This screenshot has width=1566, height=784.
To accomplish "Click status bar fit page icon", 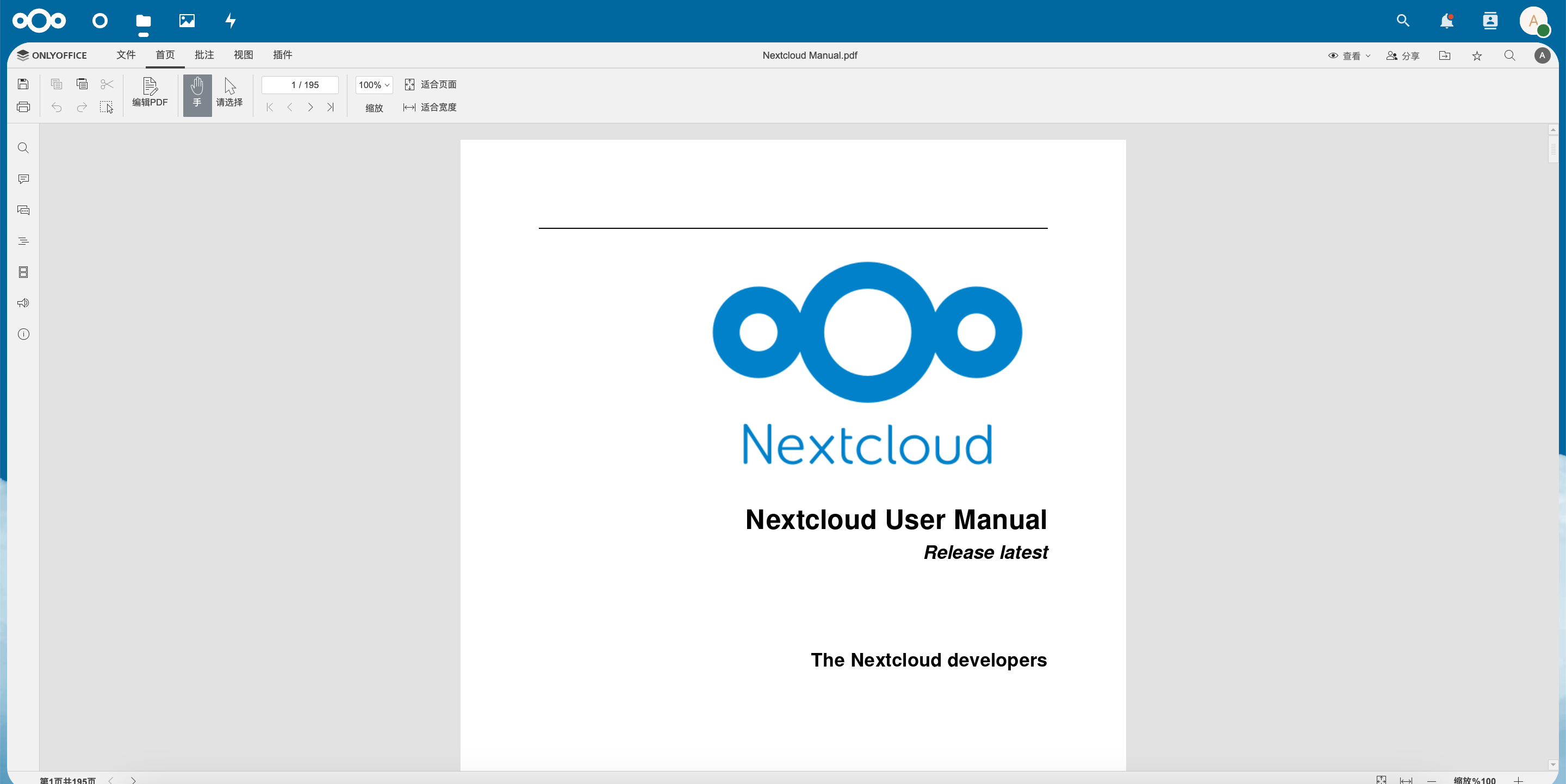I will [1381, 780].
